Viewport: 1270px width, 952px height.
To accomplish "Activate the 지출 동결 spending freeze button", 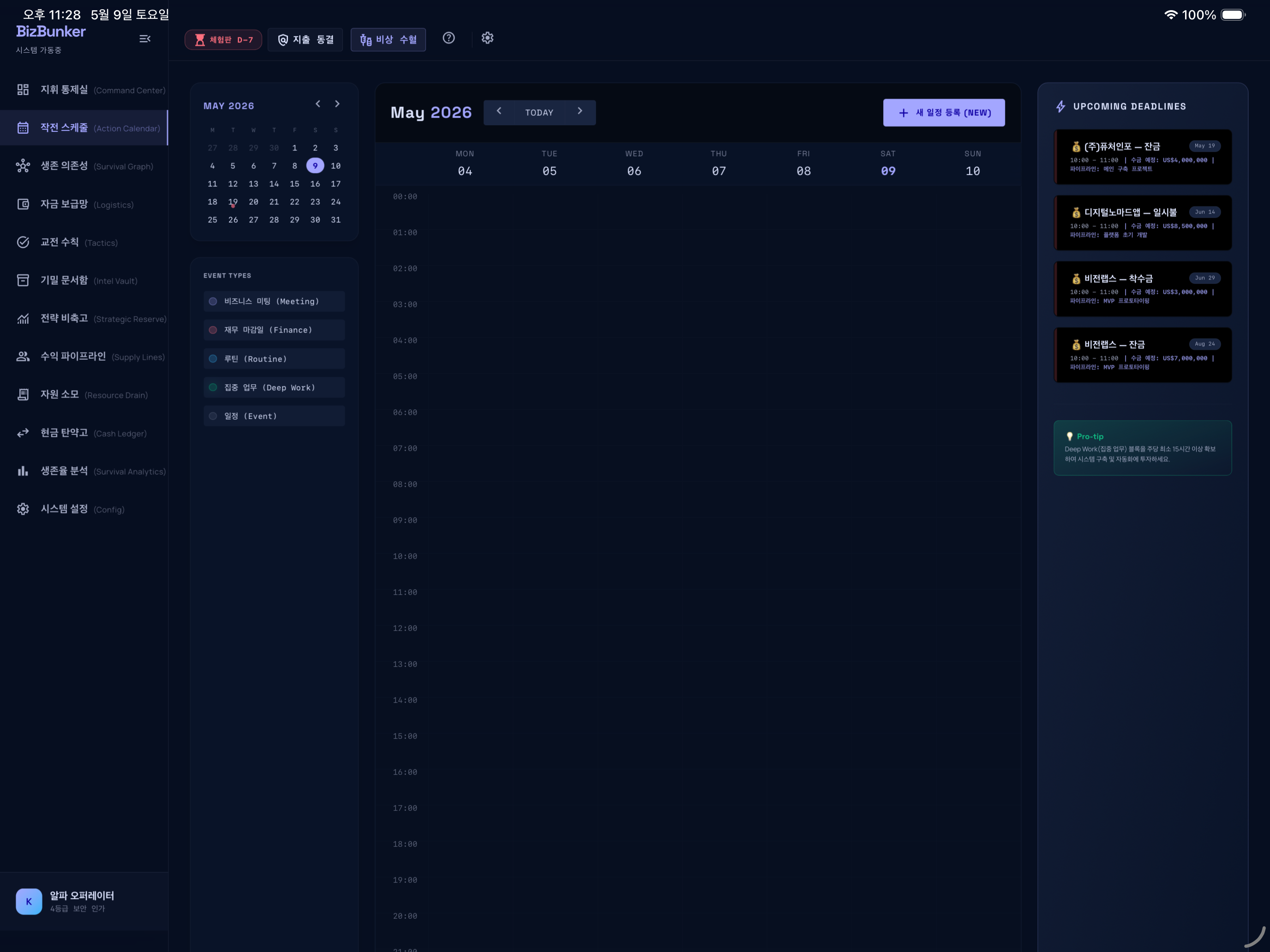I will click(x=306, y=40).
